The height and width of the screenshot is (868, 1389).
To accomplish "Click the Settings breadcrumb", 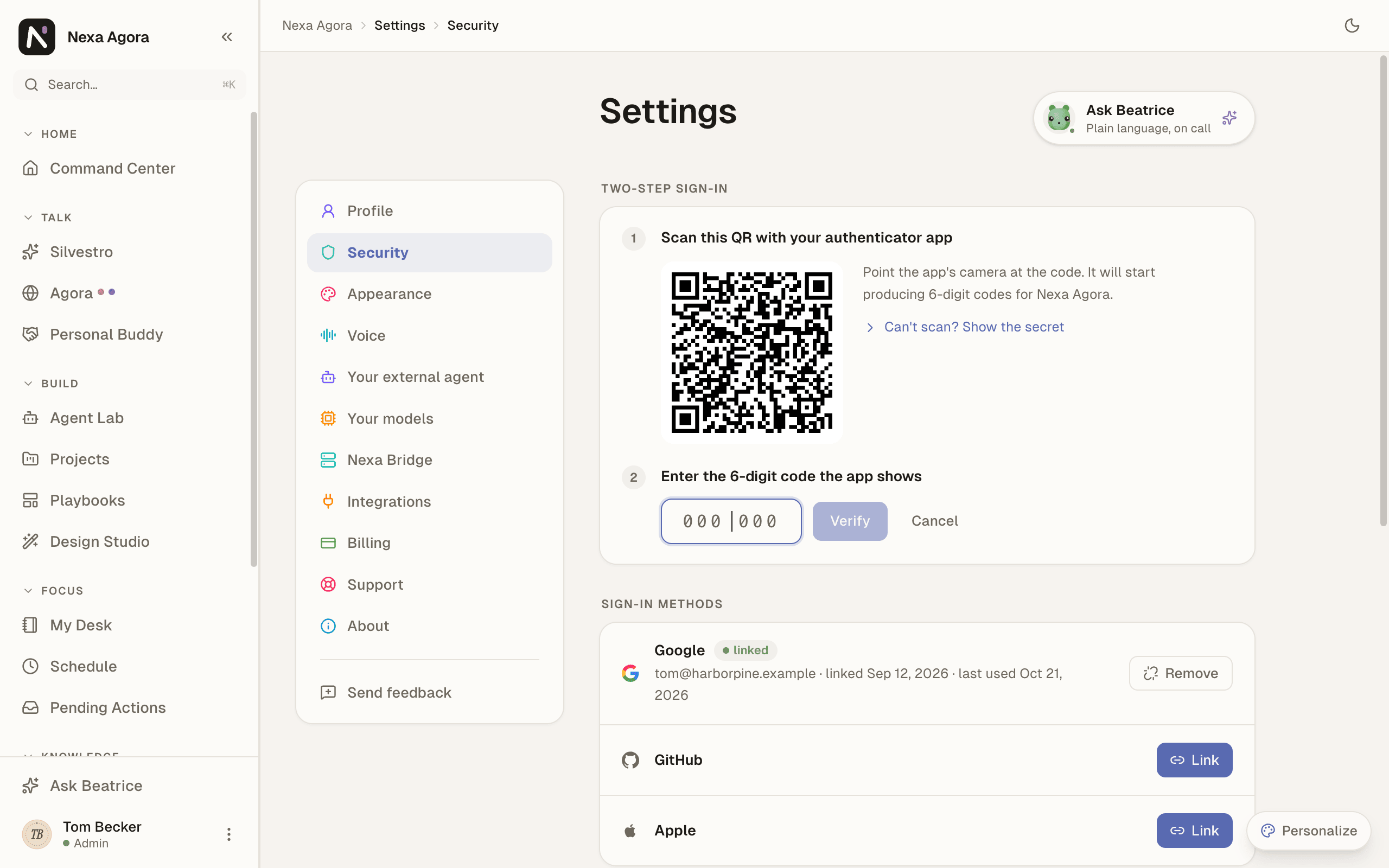I will click(x=399, y=25).
